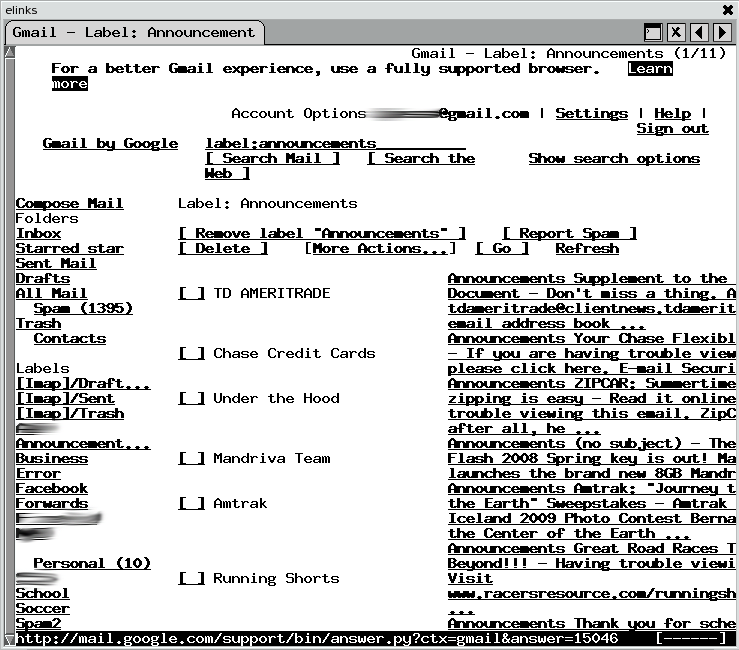
Task: Open the Announcement... label
Action: click(x=83, y=444)
